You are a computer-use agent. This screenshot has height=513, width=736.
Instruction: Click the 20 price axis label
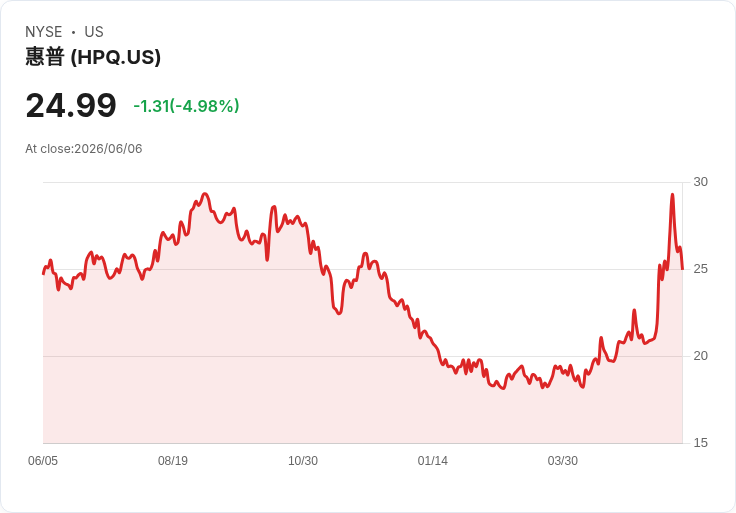[x=700, y=356]
